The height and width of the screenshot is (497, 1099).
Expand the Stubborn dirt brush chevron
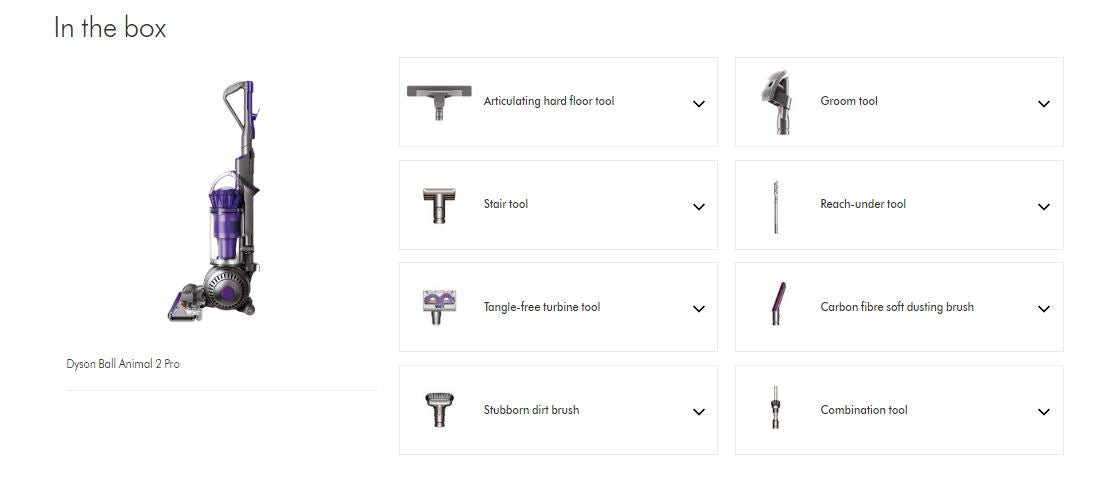point(699,412)
